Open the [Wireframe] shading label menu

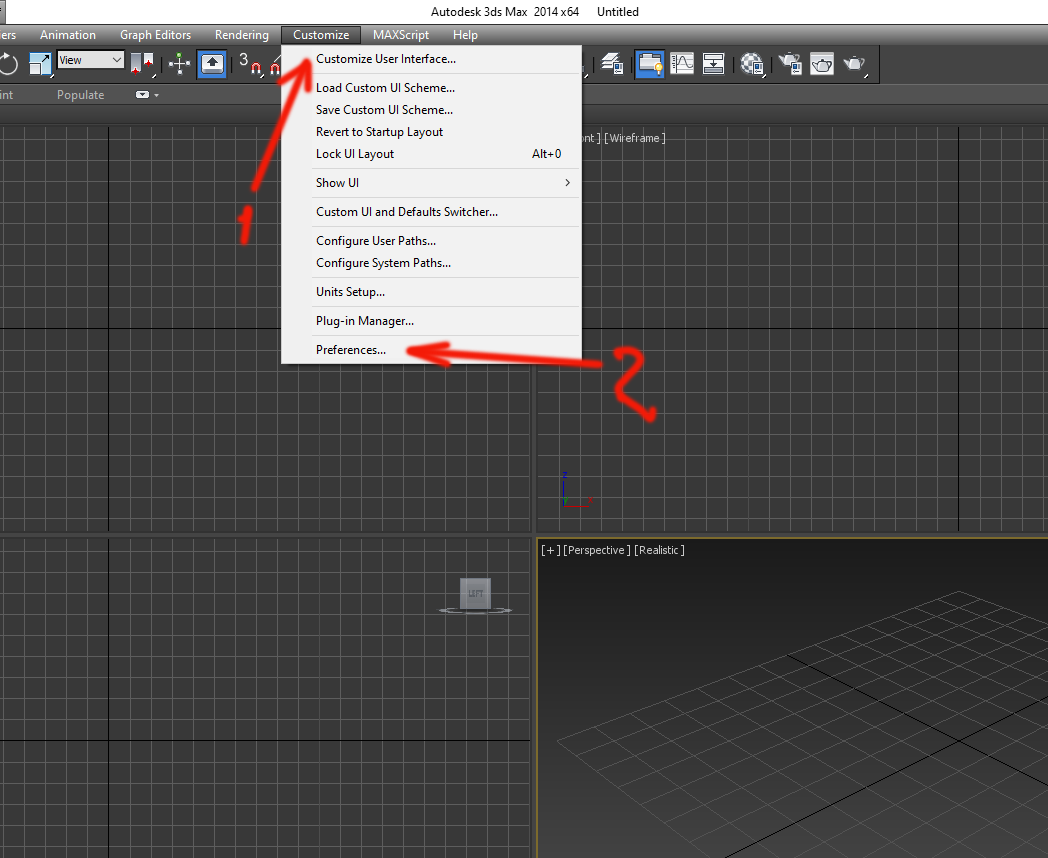[634, 138]
